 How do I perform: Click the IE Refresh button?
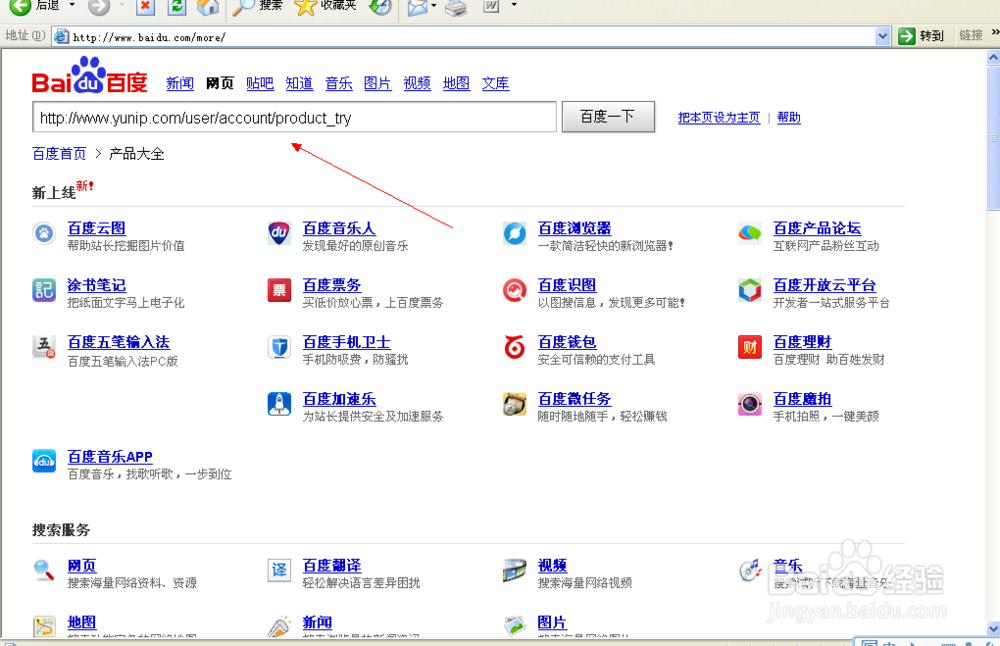click(177, 6)
